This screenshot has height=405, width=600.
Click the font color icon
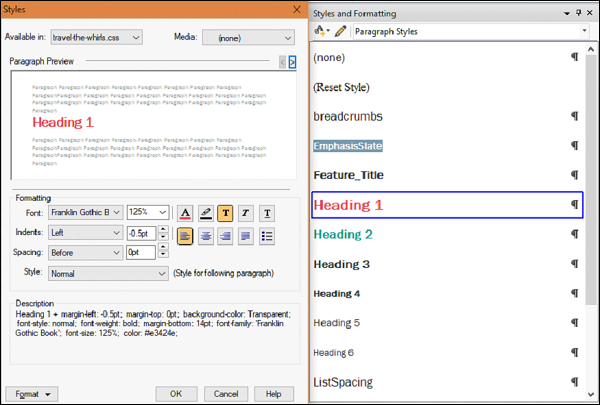pyautogui.click(x=185, y=212)
